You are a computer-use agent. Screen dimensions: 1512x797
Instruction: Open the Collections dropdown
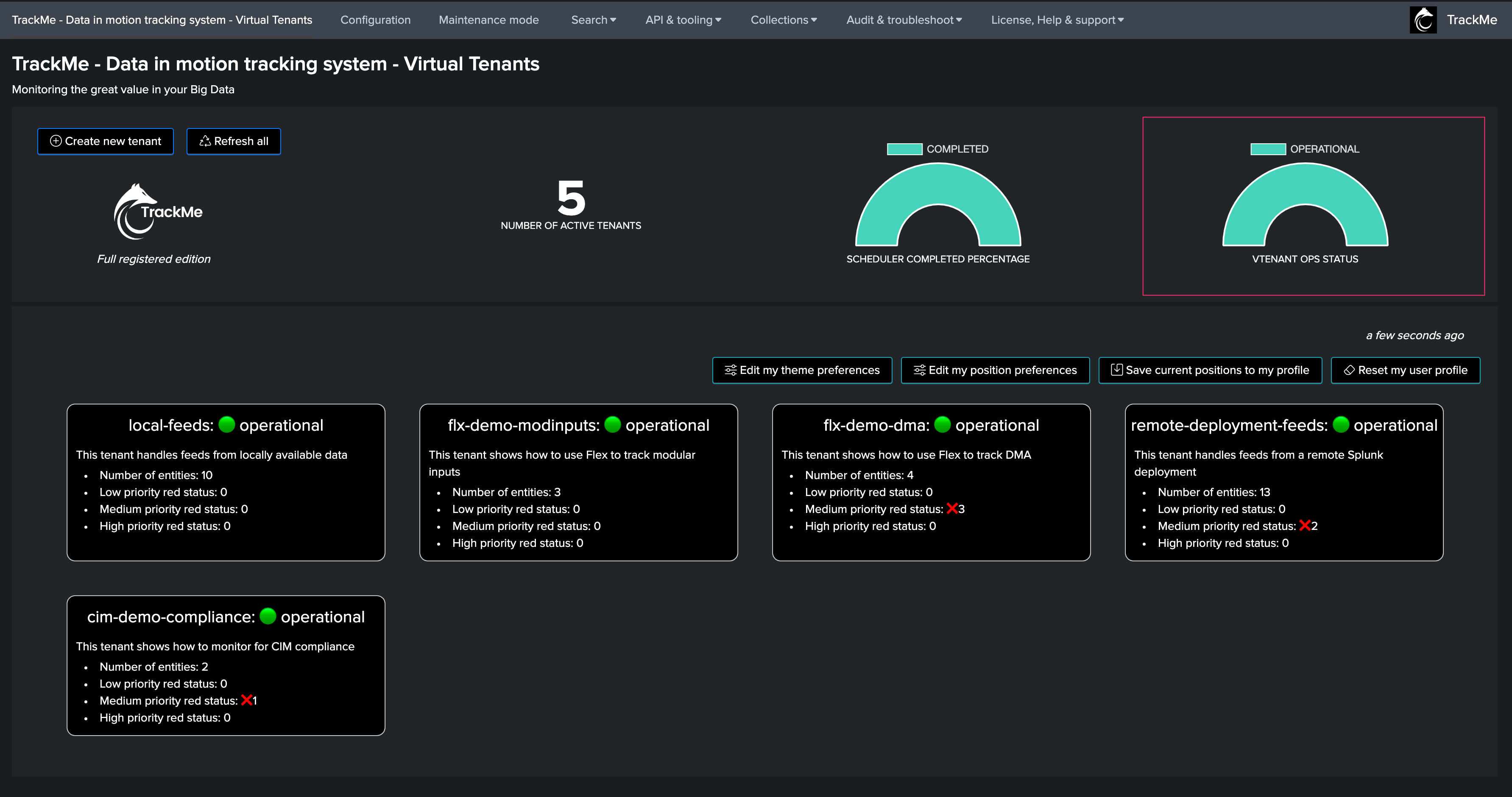(x=784, y=20)
